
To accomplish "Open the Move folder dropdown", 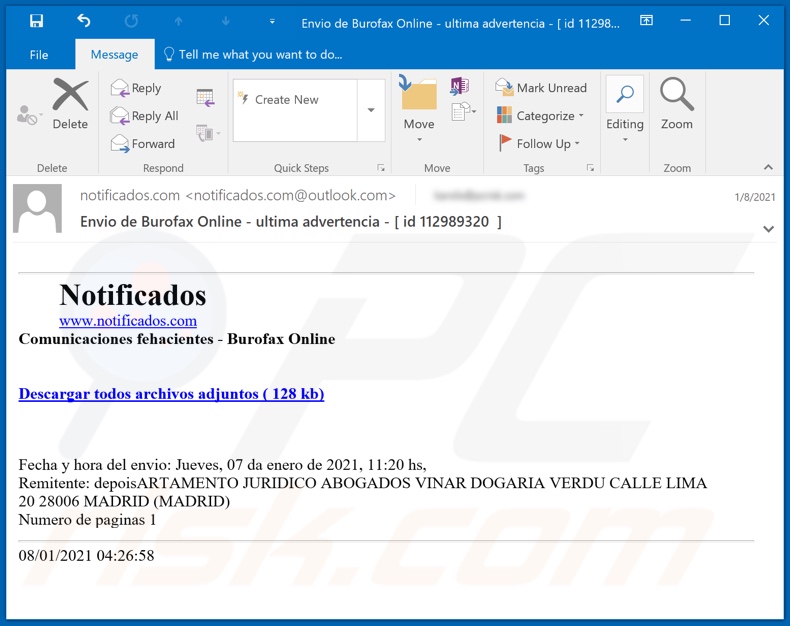I will (419, 108).
